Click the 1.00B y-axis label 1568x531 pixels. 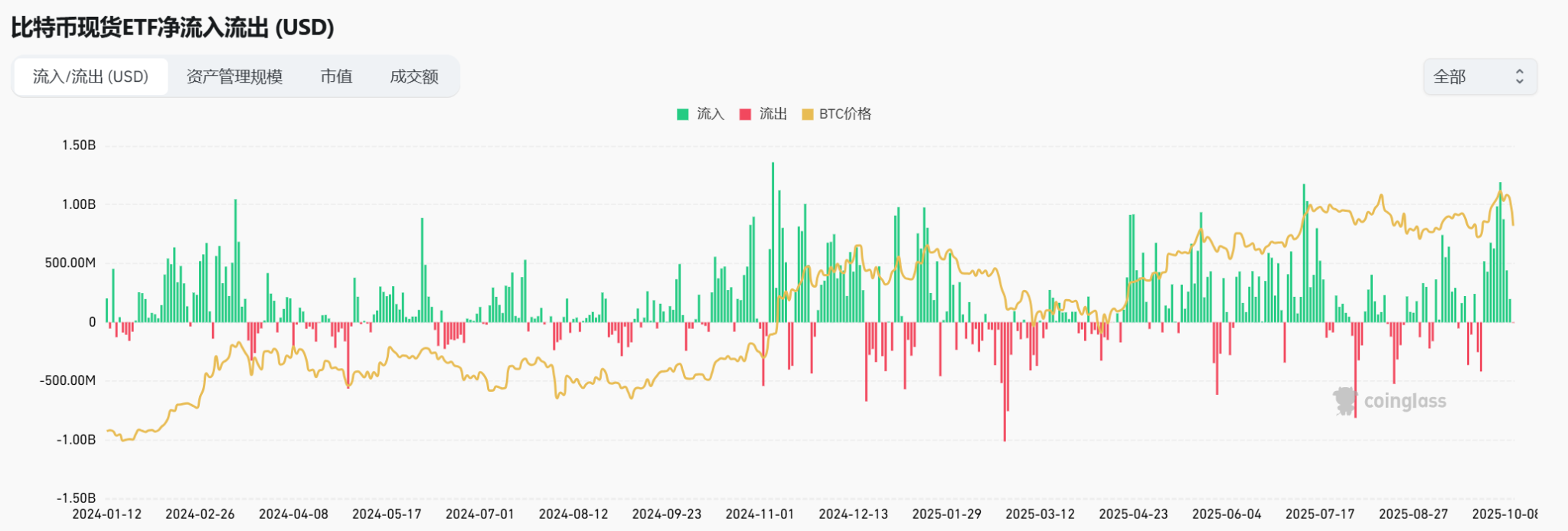click(x=79, y=204)
